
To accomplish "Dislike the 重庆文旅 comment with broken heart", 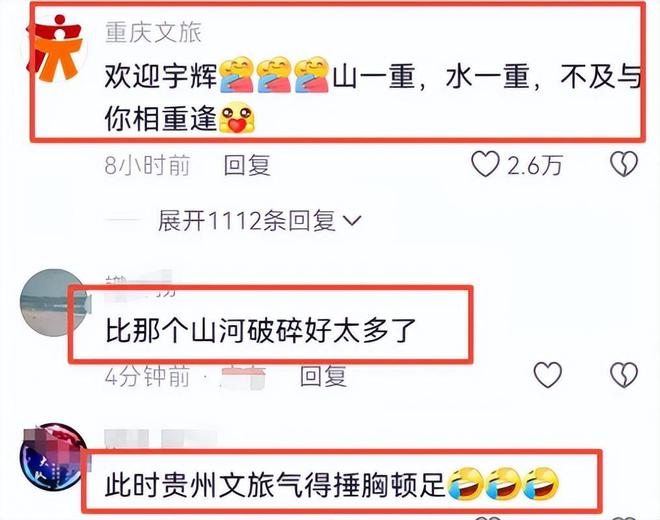I will [624, 164].
